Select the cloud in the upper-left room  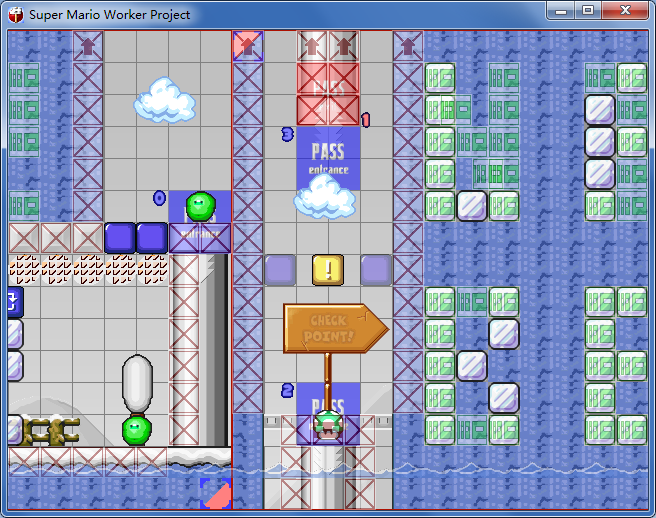coord(164,100)
